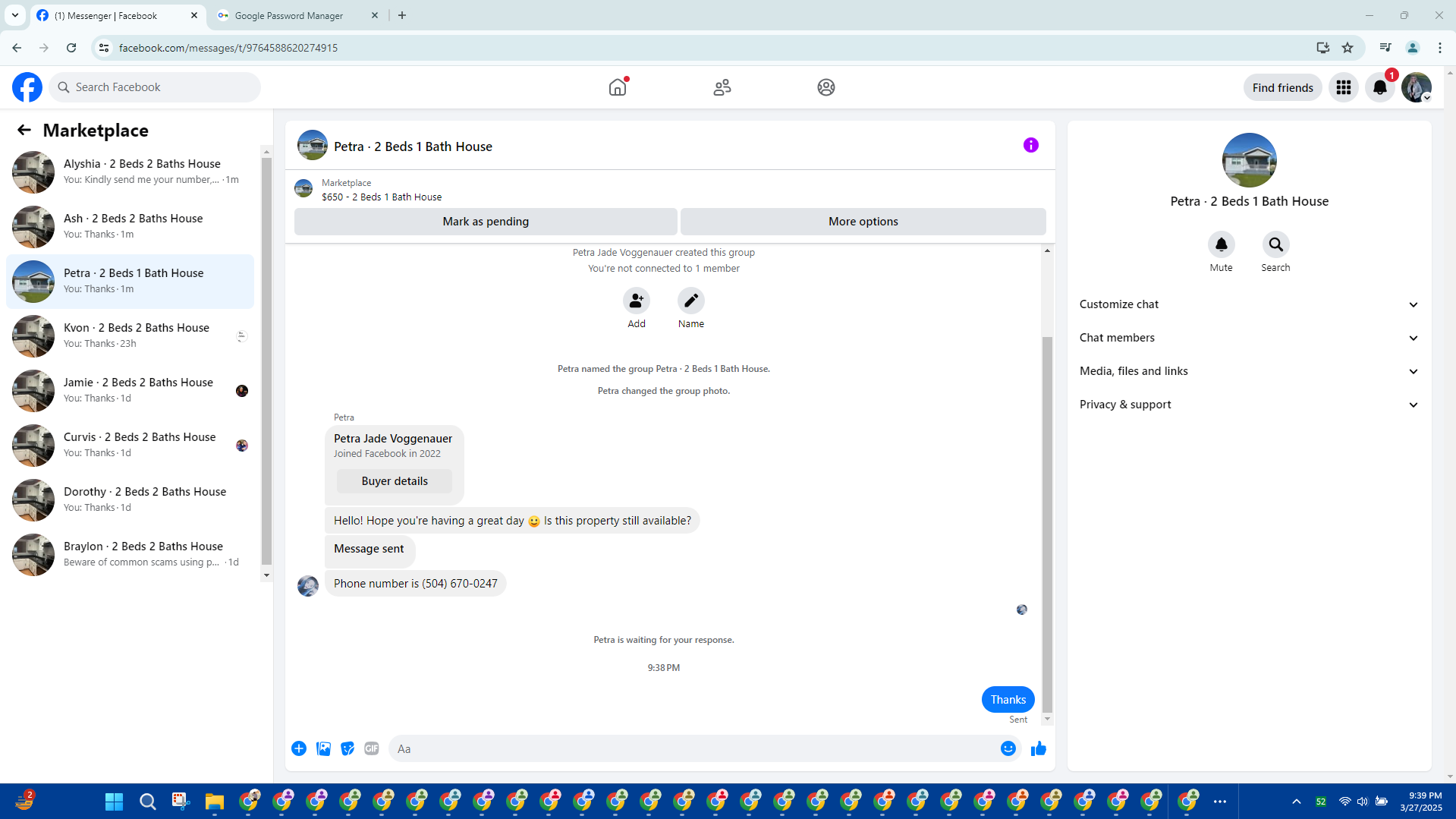Click the Aa message input box
Screen dimensions: 1456x819
694,748
